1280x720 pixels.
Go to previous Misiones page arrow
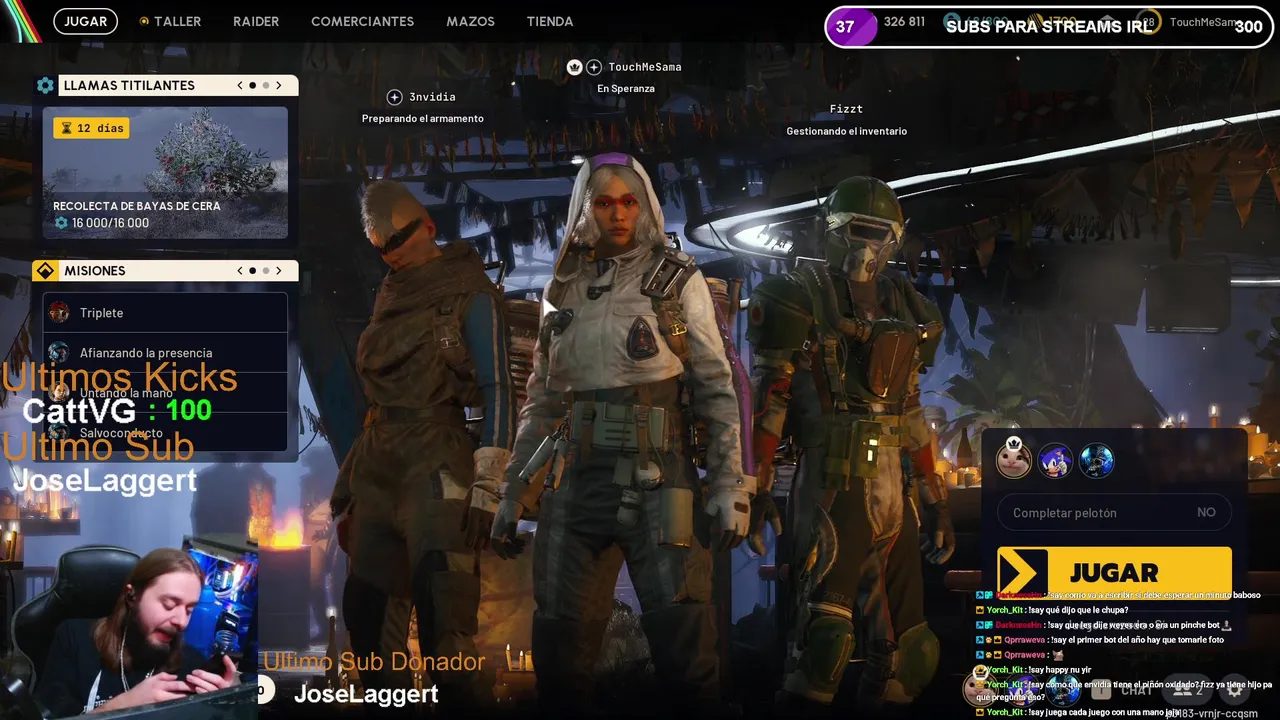pos(240,271)
